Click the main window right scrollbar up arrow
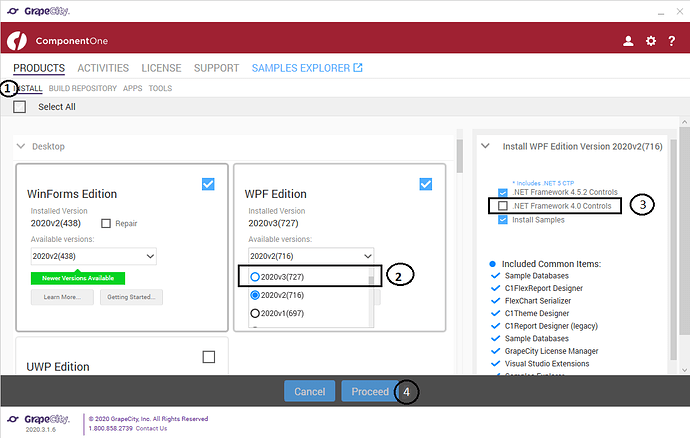Screen dimensions: 690x438 pyautogui.click(x=684, y=121)
